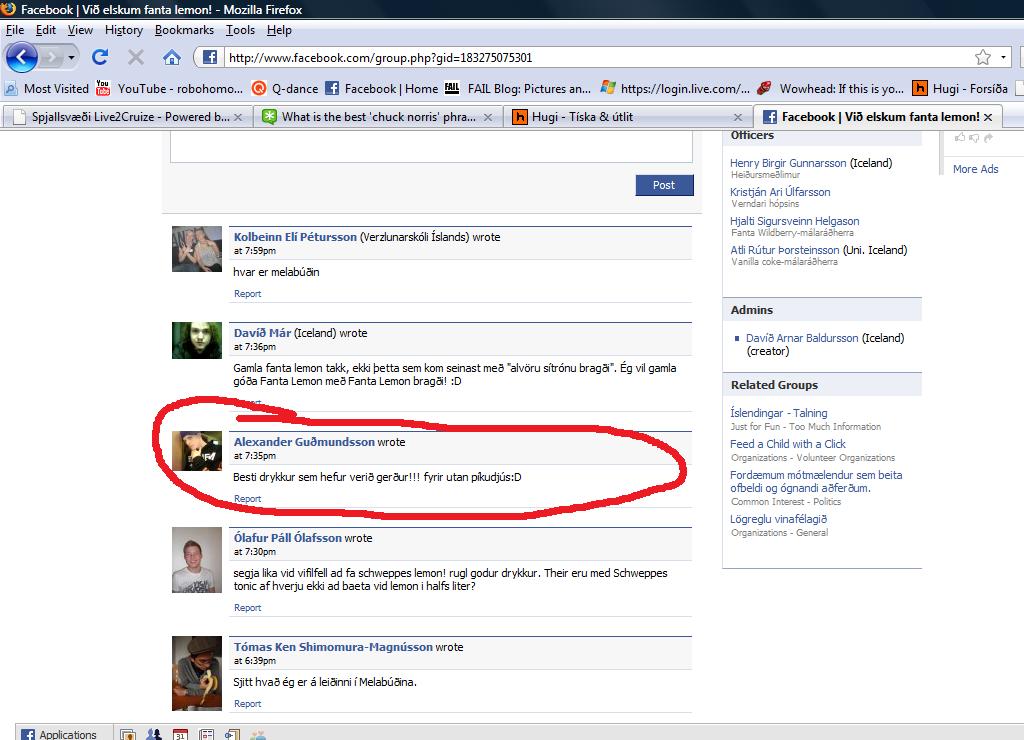Close the Við elskum fanta lemon tab
The height and width of the screenshot is (740, 1024).
click(x=988, y=117)
